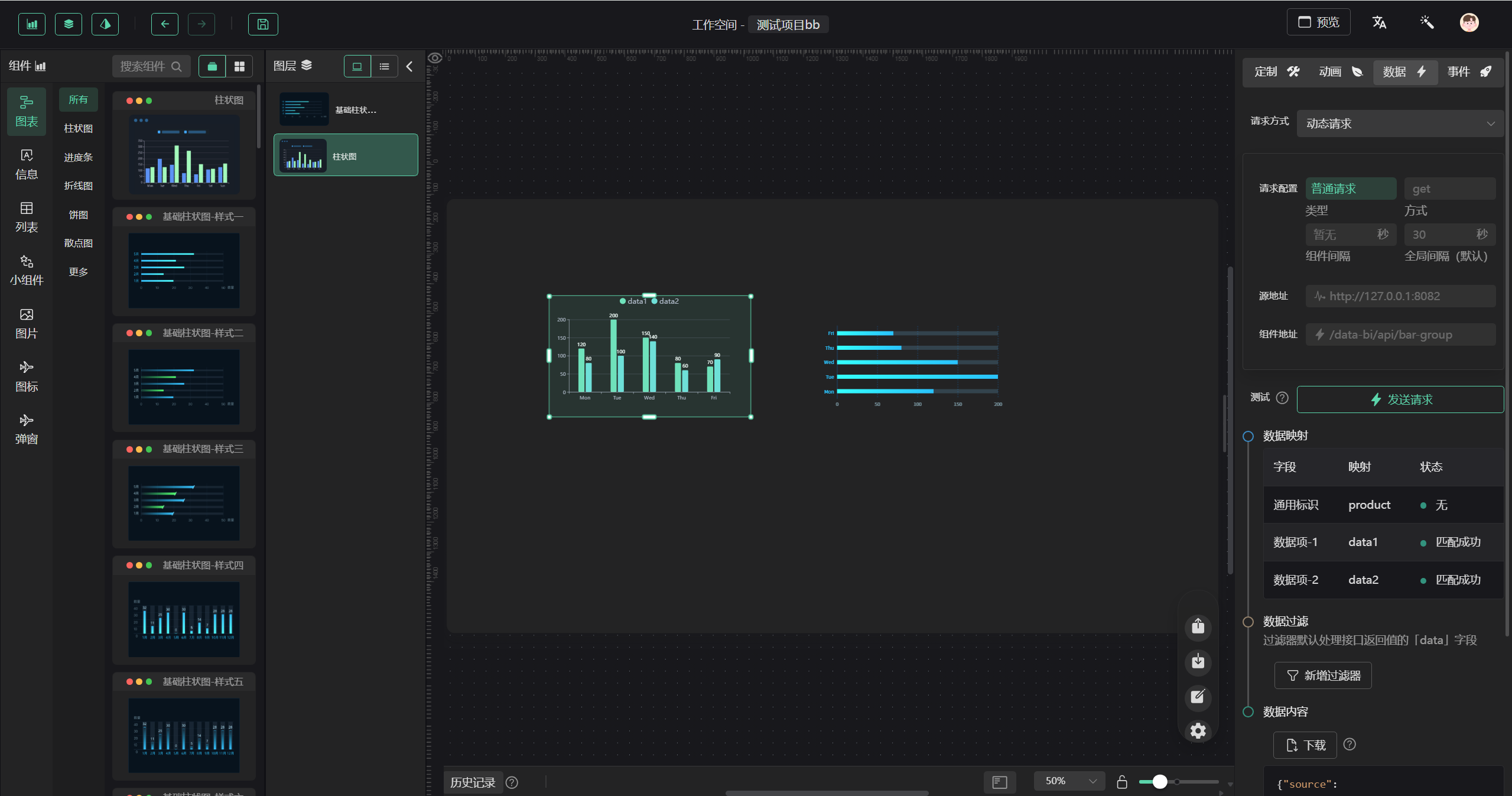
Task: Click the magic wand theme icon
Action: [x=1426, y=23]
